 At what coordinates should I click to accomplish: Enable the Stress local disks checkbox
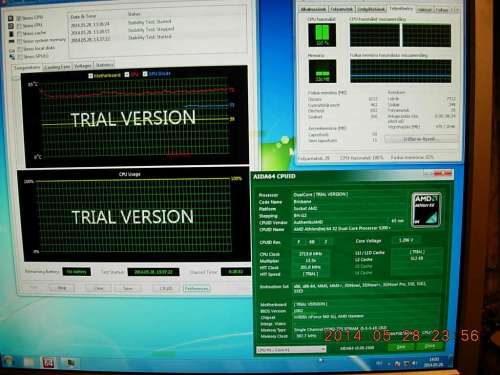tap(19, 49)
